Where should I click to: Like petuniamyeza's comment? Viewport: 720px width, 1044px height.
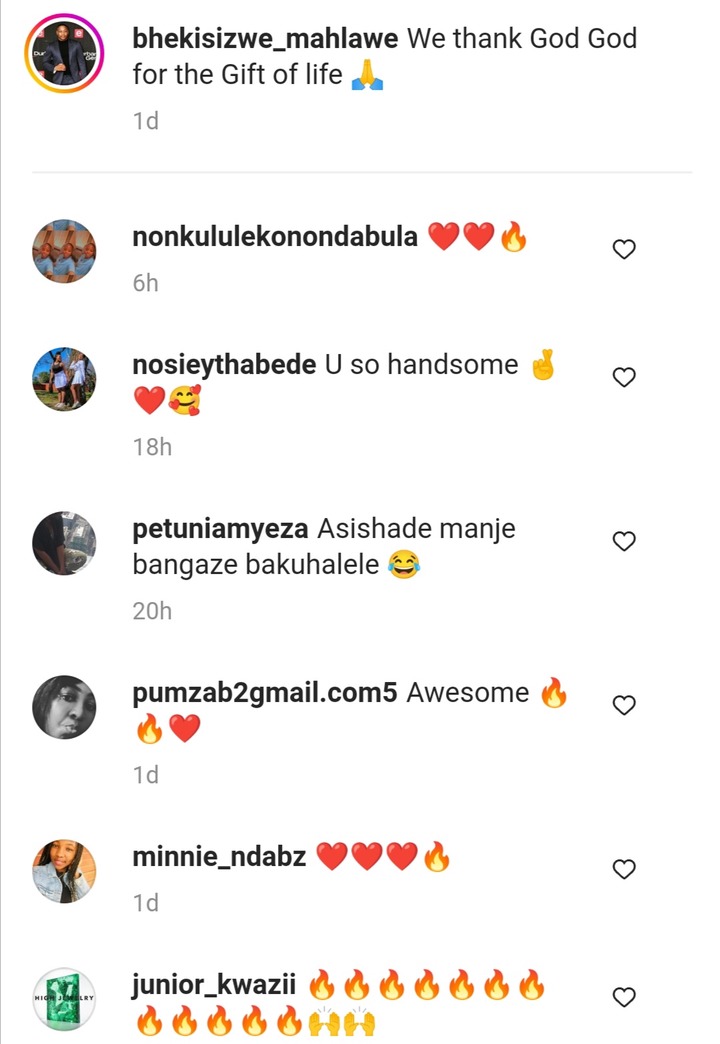click(624, 541)
